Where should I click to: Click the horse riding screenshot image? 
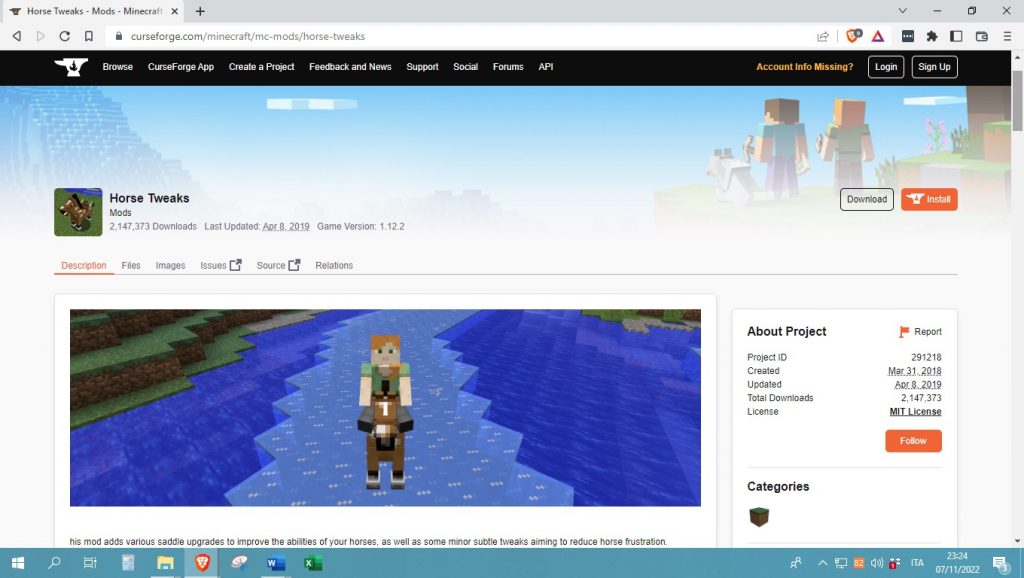[385, 407]
